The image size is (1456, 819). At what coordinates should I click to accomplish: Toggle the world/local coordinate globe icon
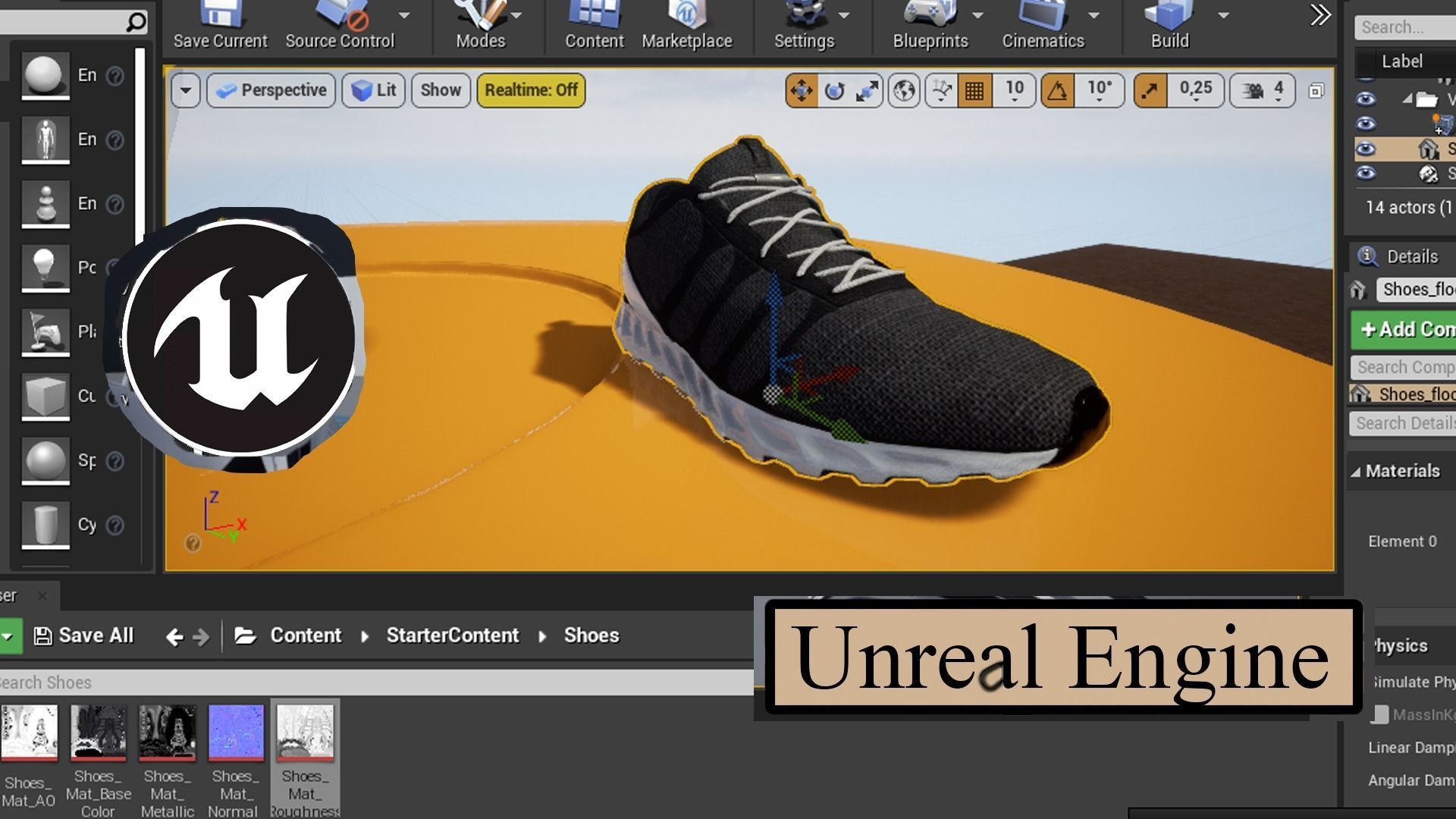(x=904, y=91)
